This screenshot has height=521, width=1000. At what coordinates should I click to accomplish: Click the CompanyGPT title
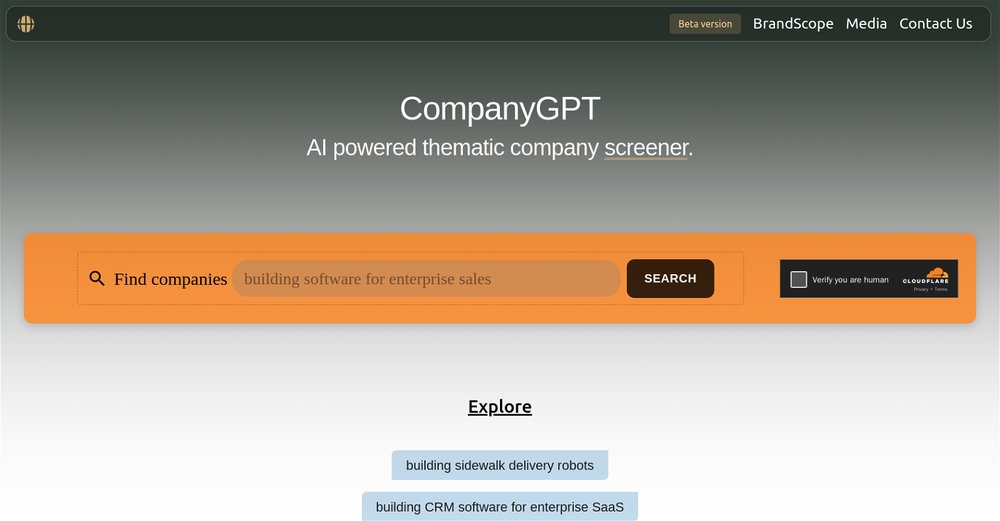pos(499,108)
